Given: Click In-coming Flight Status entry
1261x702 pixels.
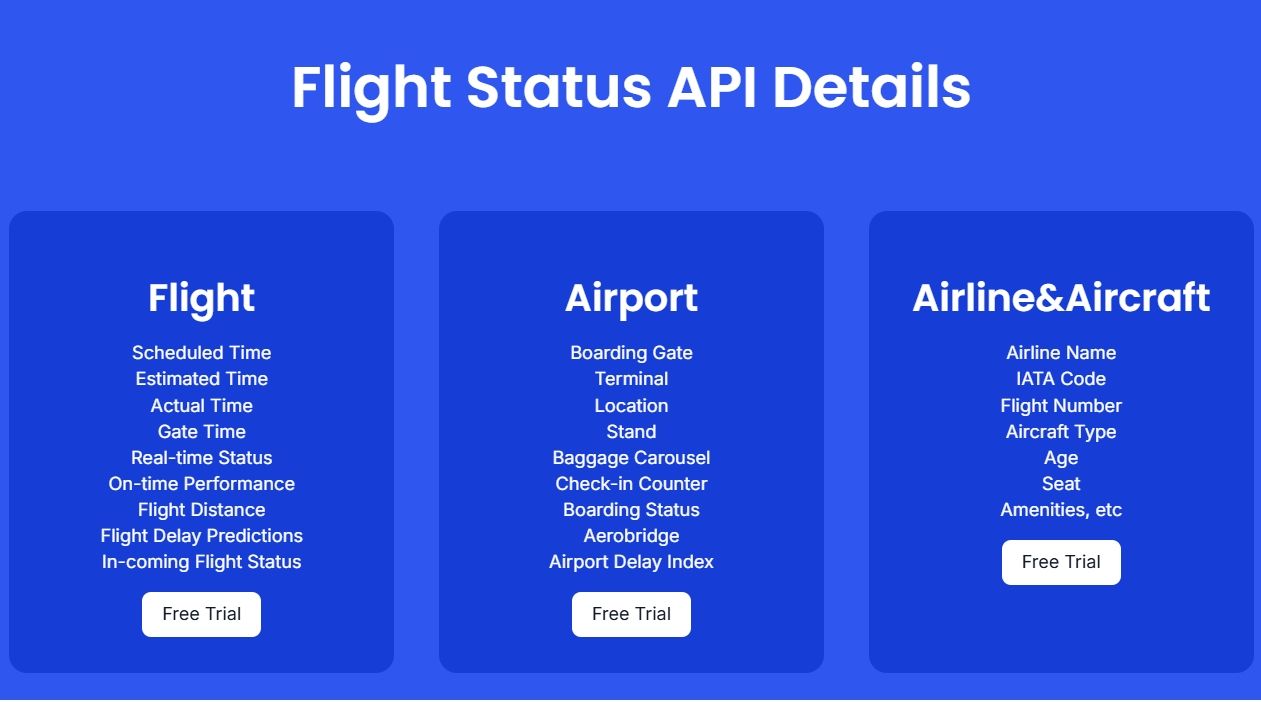Looking at the screenshot, I should pyautogui.click(x=201, y=561).
